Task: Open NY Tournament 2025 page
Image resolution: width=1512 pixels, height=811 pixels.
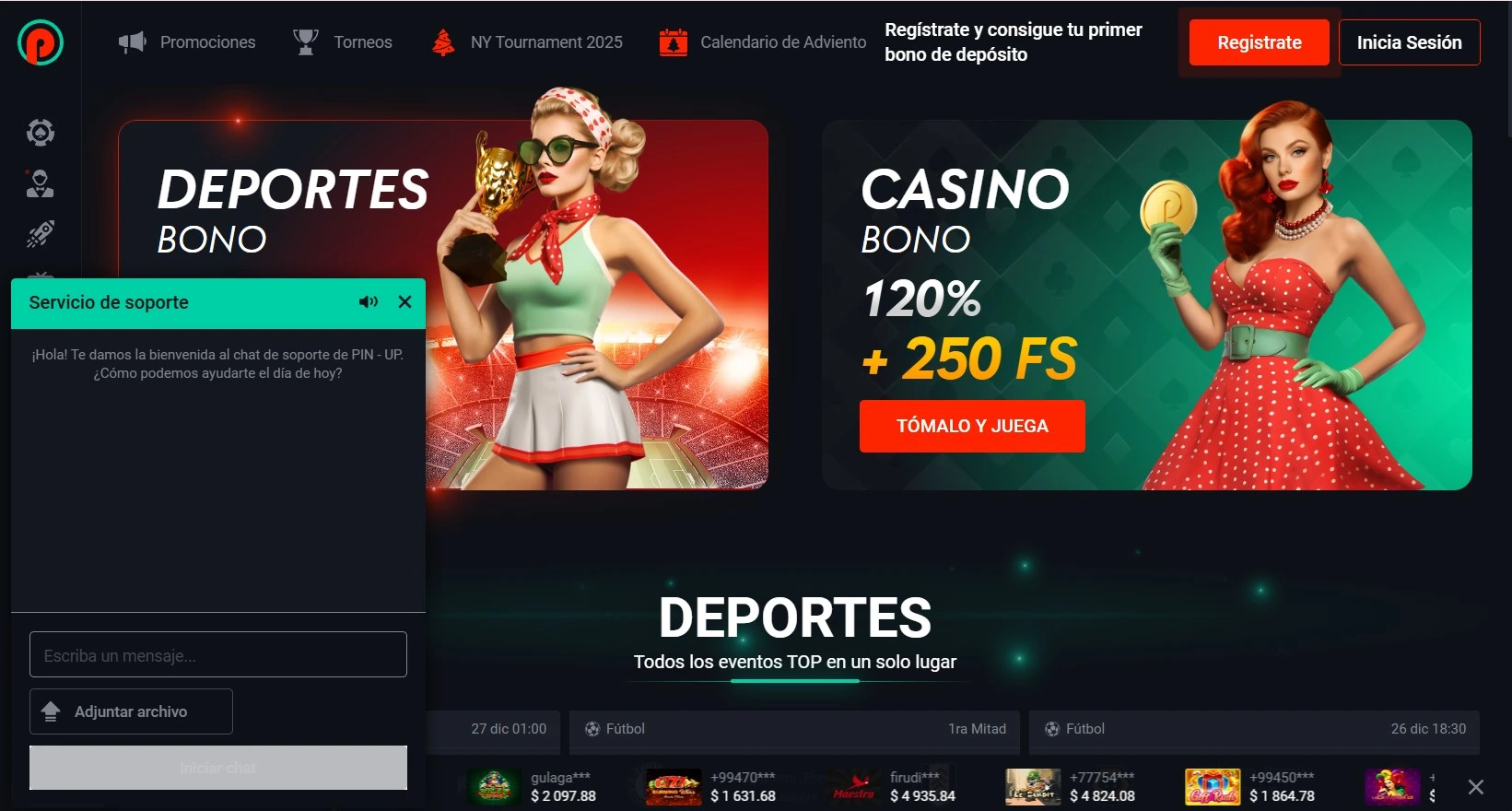Action: tap(527, 42)
